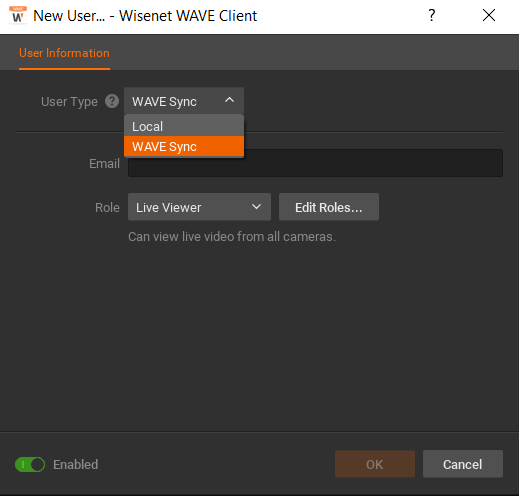Viewport: 519px width, 496px height.
Task: Open the title bar help question mark
Action: [x=432, y=15]
